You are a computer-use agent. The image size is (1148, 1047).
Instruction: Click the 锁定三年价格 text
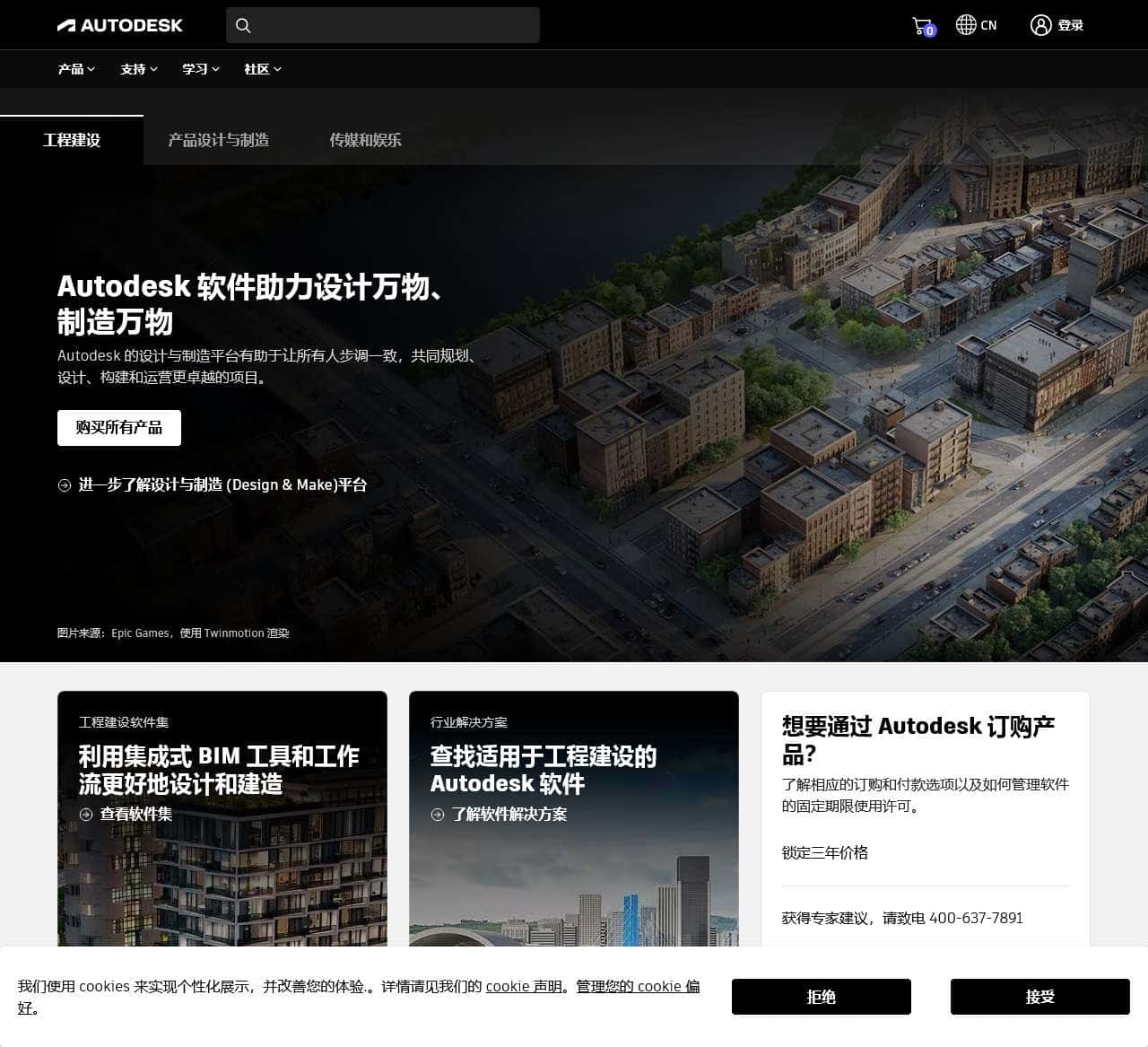tap(825, 852)
